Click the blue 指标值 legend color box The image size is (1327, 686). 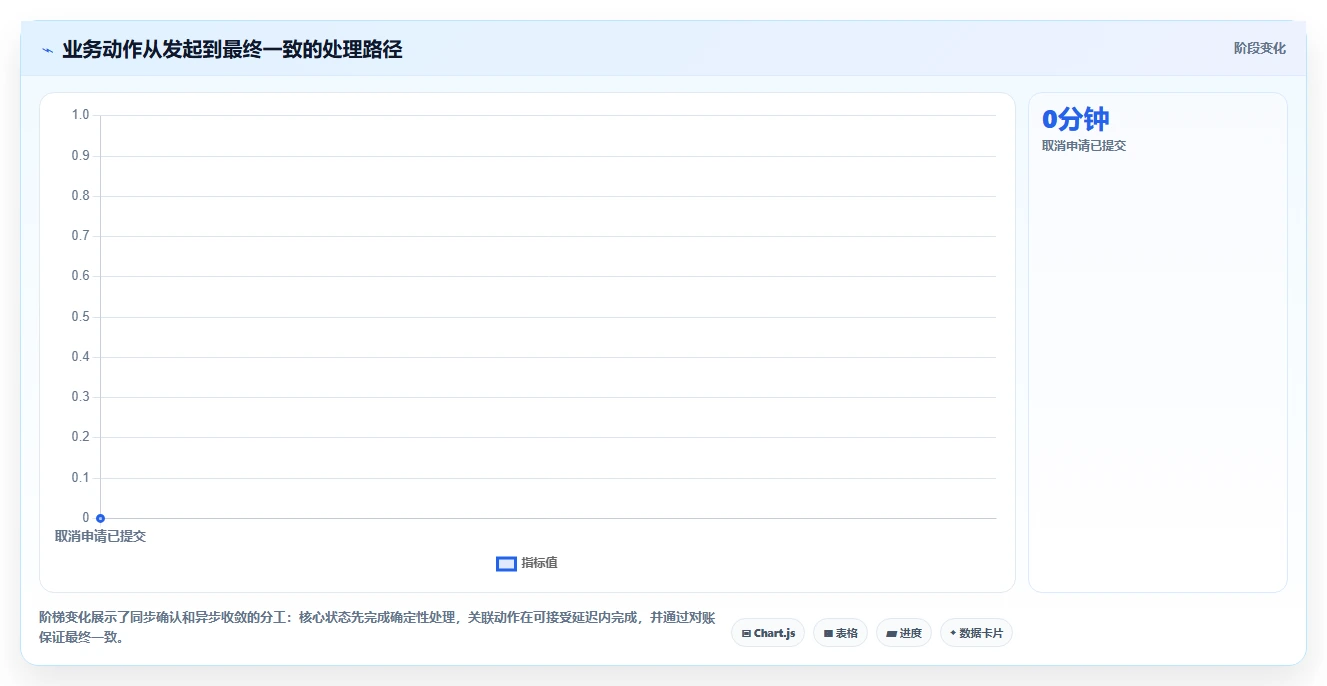506,564
